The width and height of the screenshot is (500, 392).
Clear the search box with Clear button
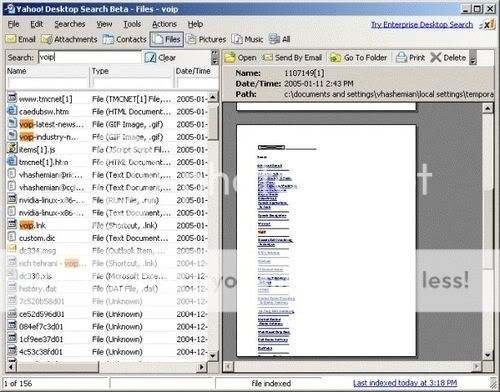pos(160,58)
